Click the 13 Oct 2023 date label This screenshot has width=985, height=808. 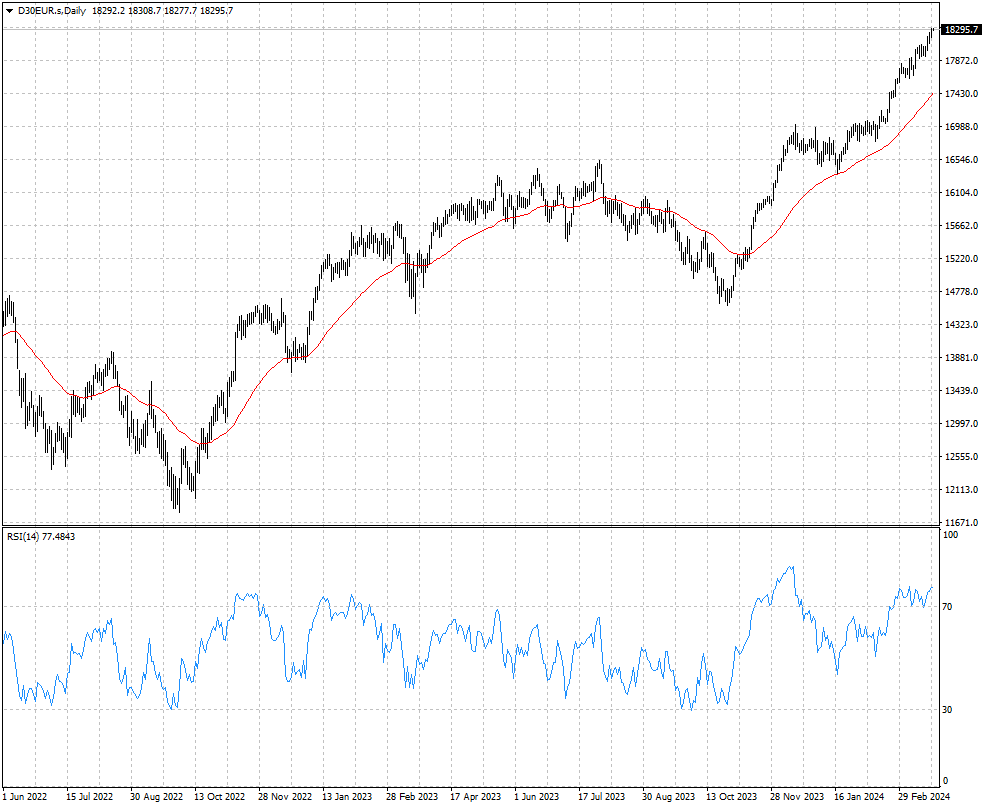(x=732, y=797)
